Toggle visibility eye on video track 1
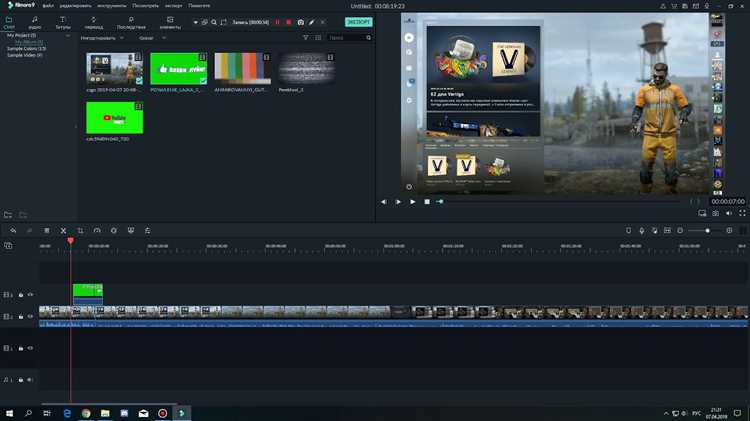This screenshot has height=421, width=750. [30, 348]
